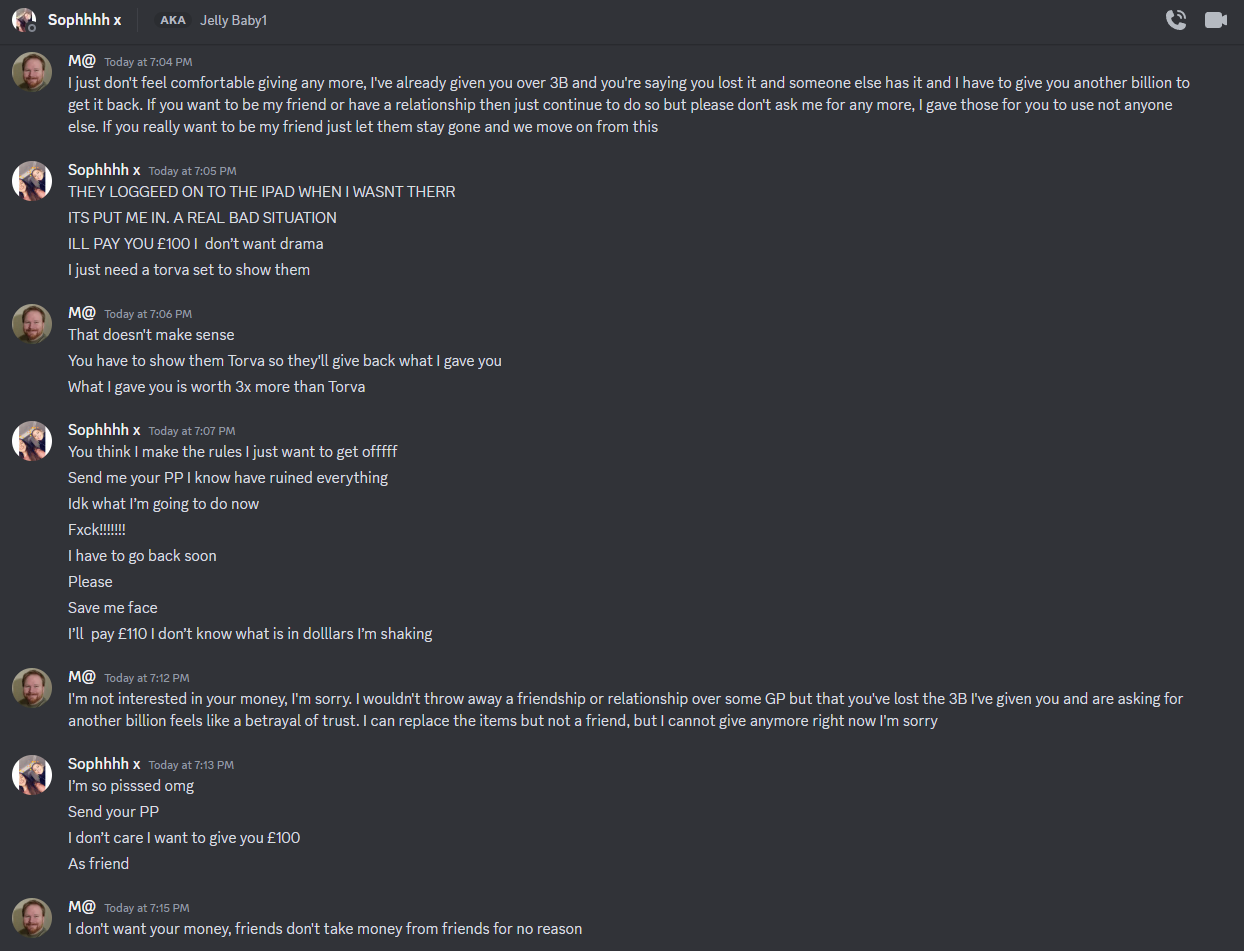The width and height of the screenshot is (1244, 951).
Task: Click the AKA badge in the header
Action: 172,20
